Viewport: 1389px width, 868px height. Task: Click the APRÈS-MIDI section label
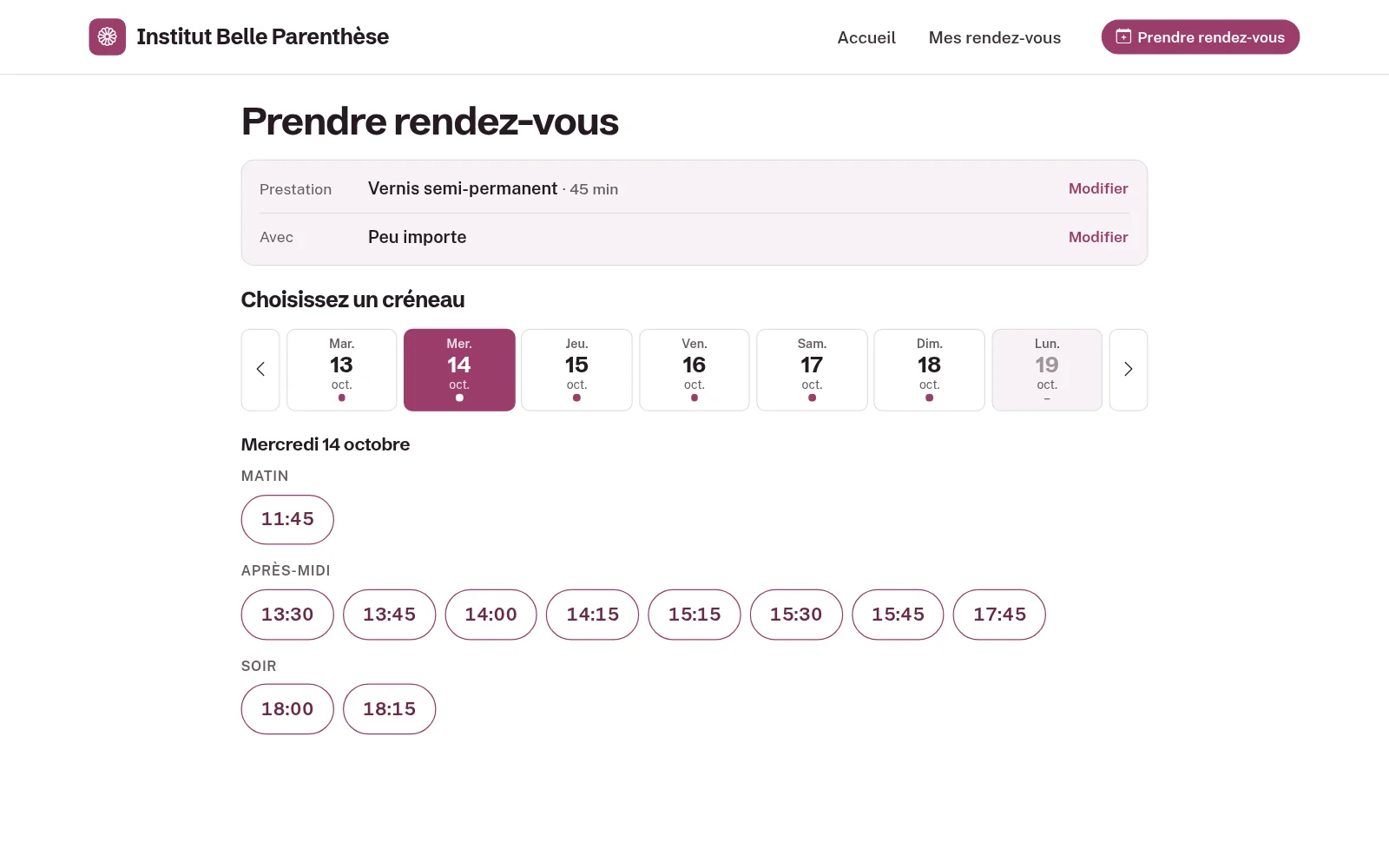286,570
